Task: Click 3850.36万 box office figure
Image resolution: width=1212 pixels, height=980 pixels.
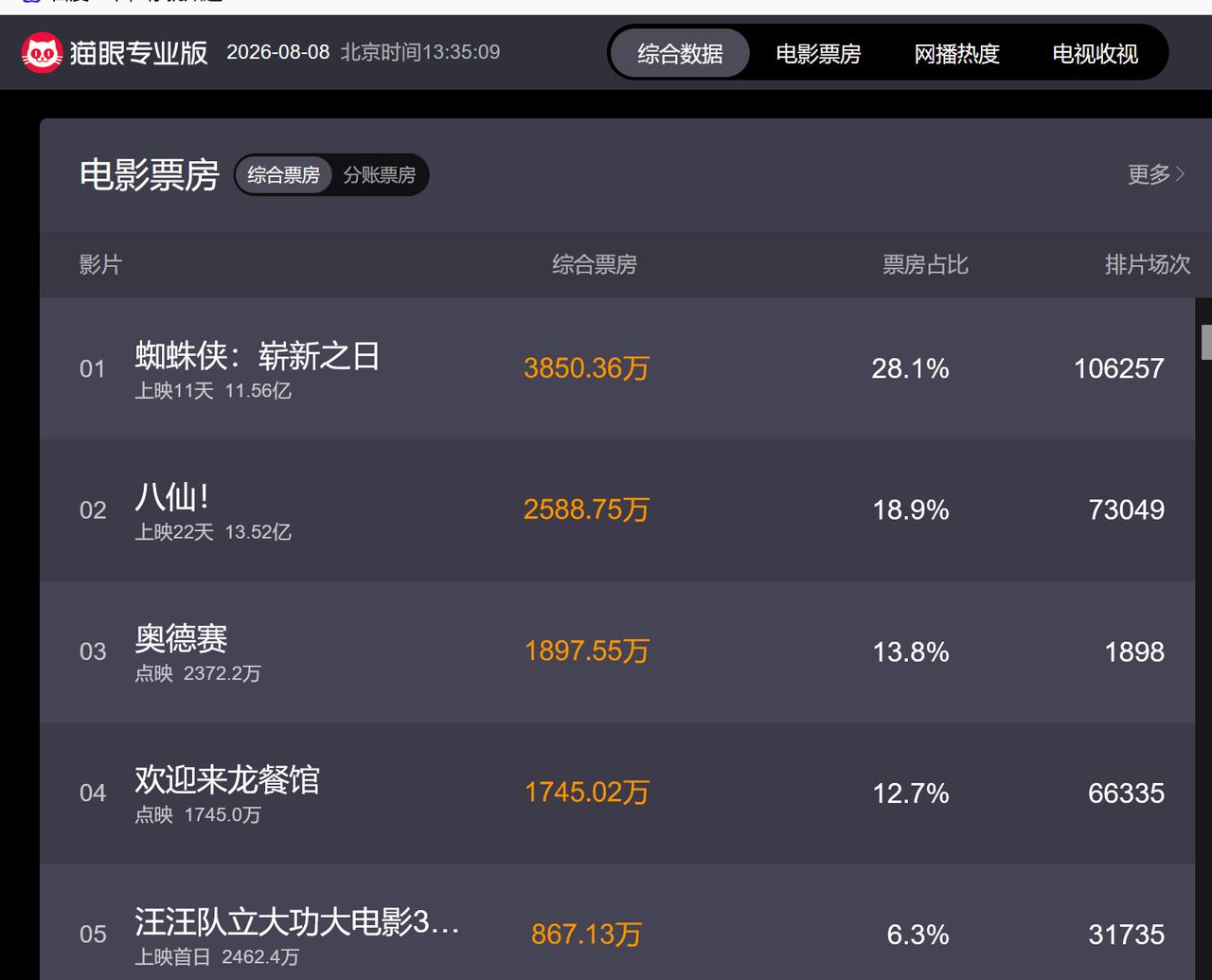Action: [x=586, y=368]
